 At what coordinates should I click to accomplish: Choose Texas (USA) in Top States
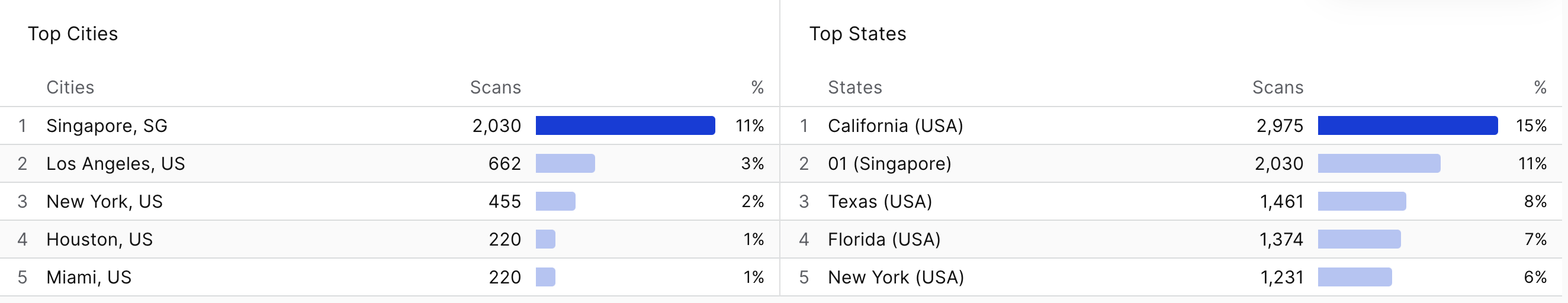click(1171, 201)
